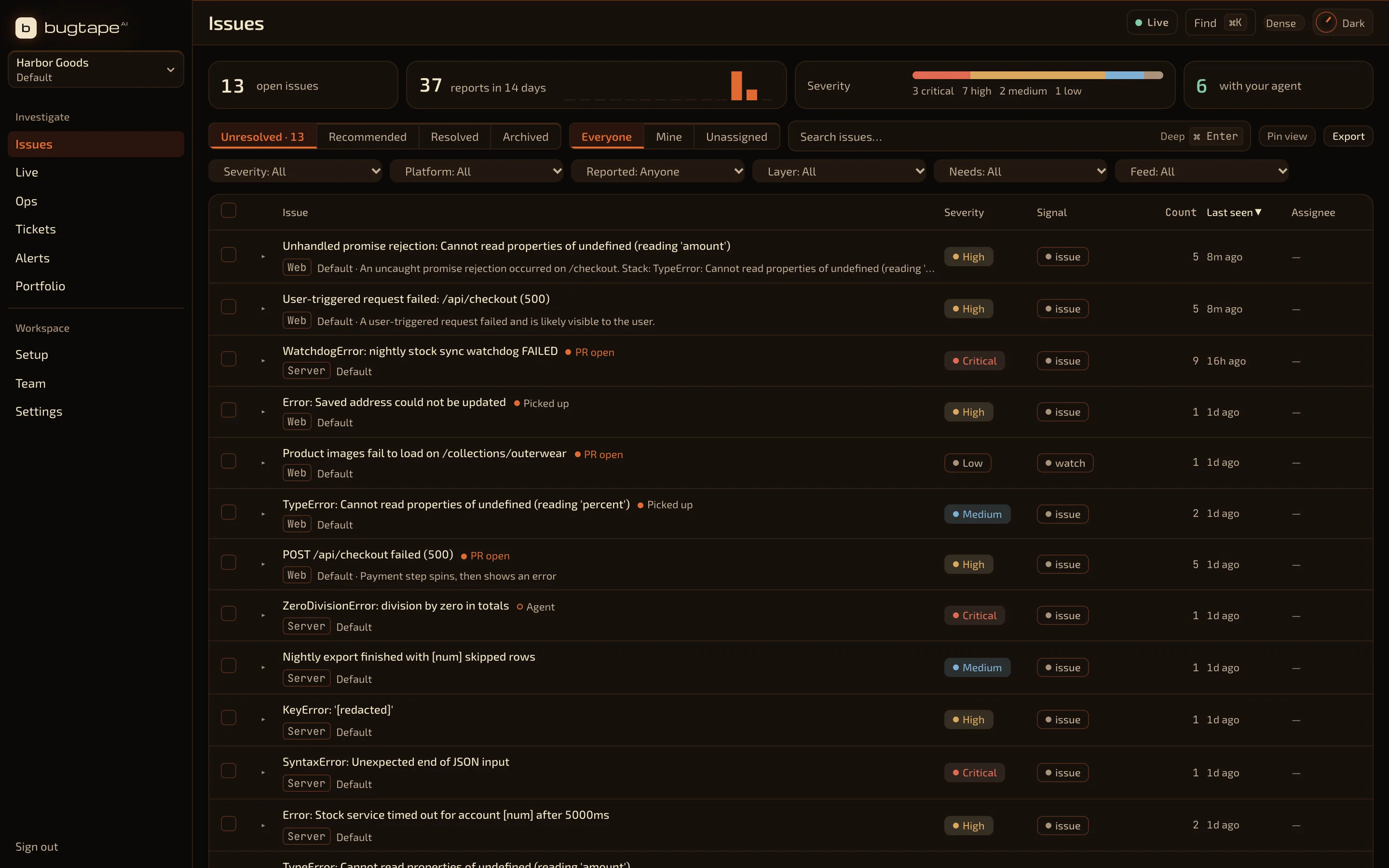The height and width of the screenshot is (868, 1389).
Task: Click Sign out link
Action: coord(37,846)
